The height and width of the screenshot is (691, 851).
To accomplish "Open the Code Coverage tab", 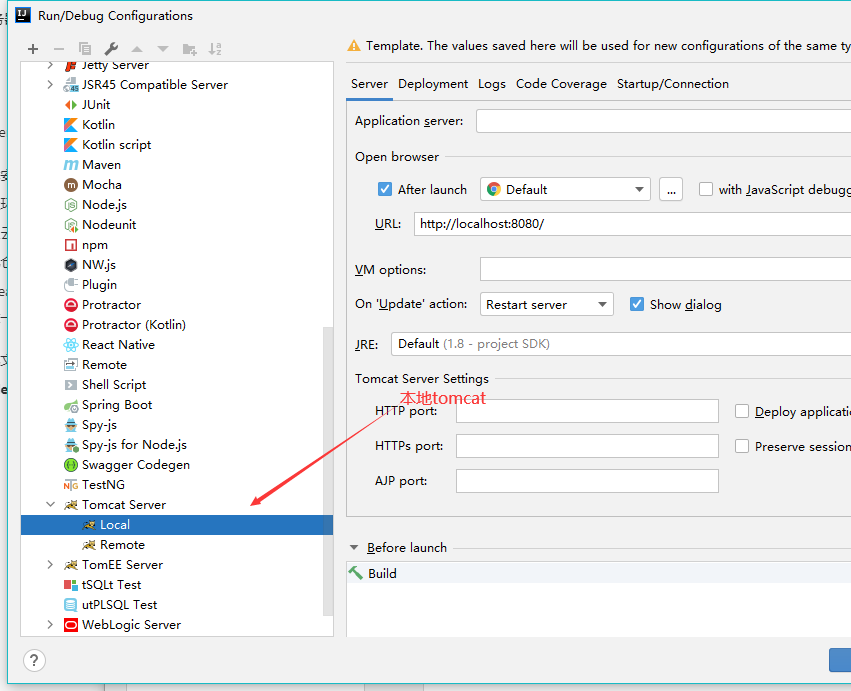I will click(561, 84).
